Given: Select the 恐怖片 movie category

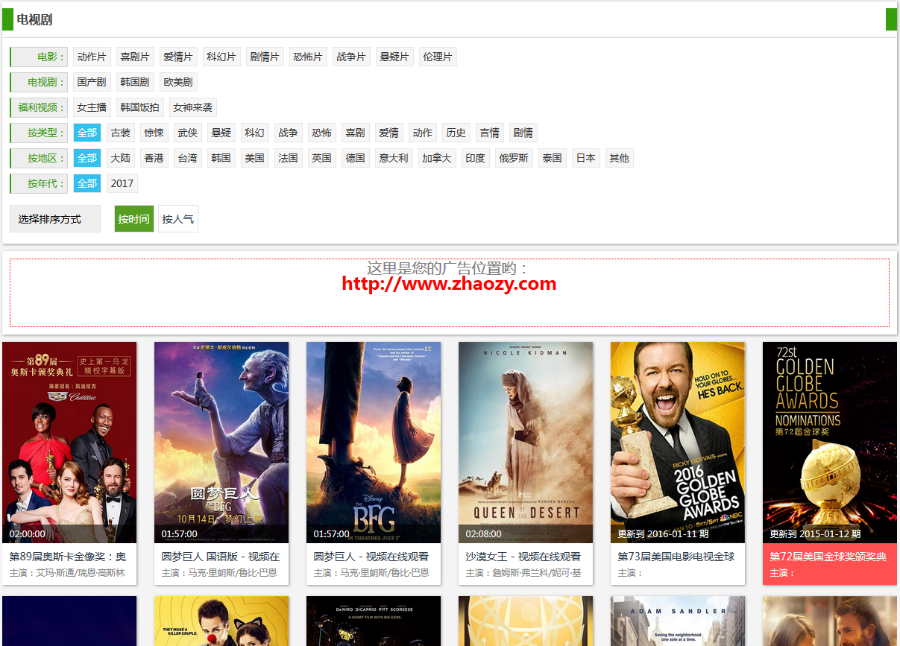Looking at the screenshot, I should coord(308,57).
